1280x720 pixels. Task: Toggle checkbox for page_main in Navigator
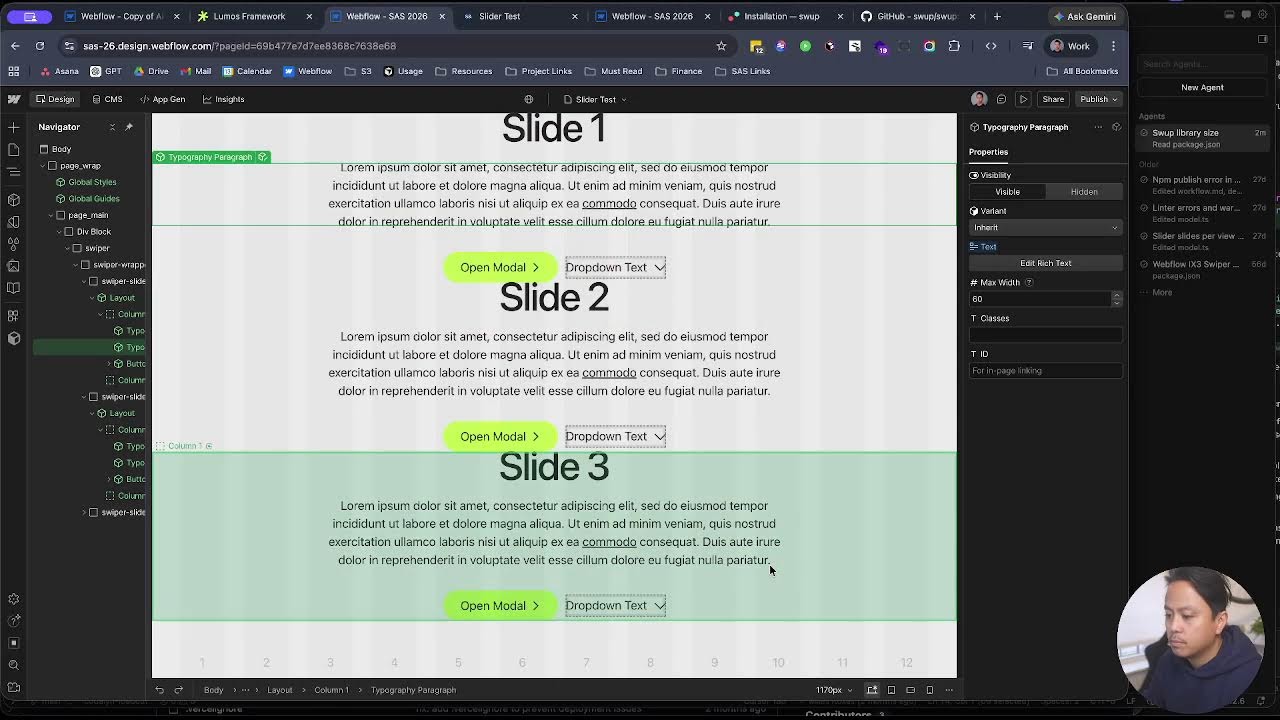61,215
